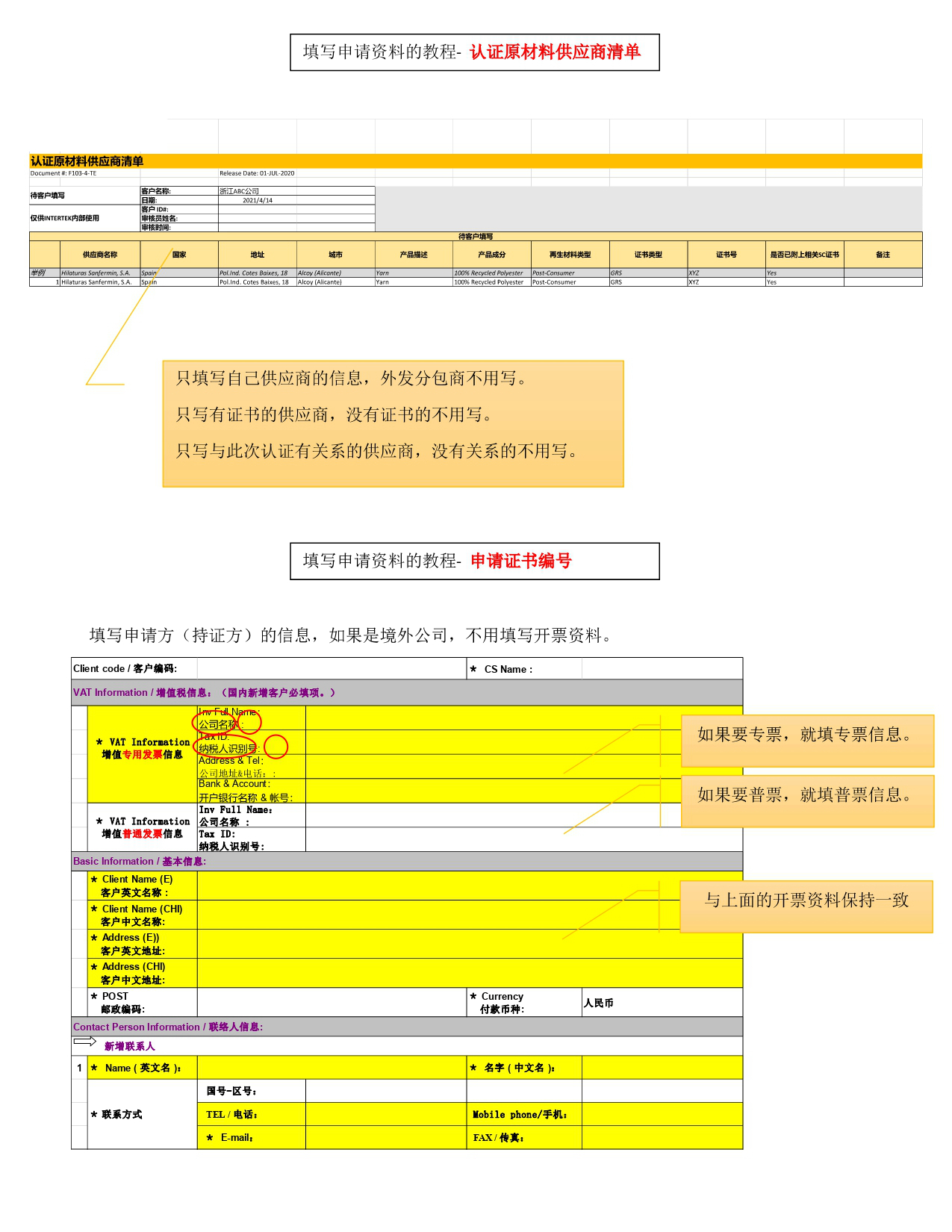Image resolution: width=952 pixels, height=1232 pixels.
Task: Click the Mobile phone/手机 input field
Action: 662,1114
